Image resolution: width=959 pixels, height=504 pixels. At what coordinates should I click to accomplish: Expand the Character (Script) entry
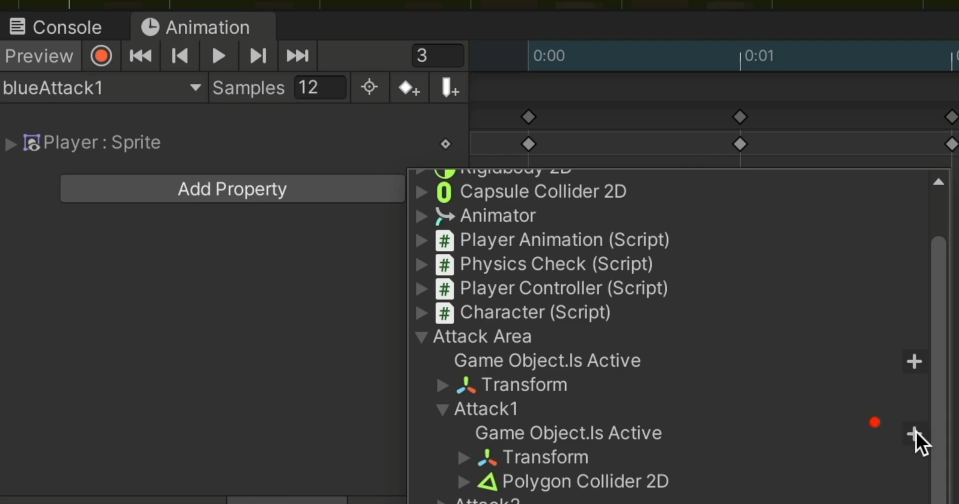pyautogui.click(x=421, y=313)
